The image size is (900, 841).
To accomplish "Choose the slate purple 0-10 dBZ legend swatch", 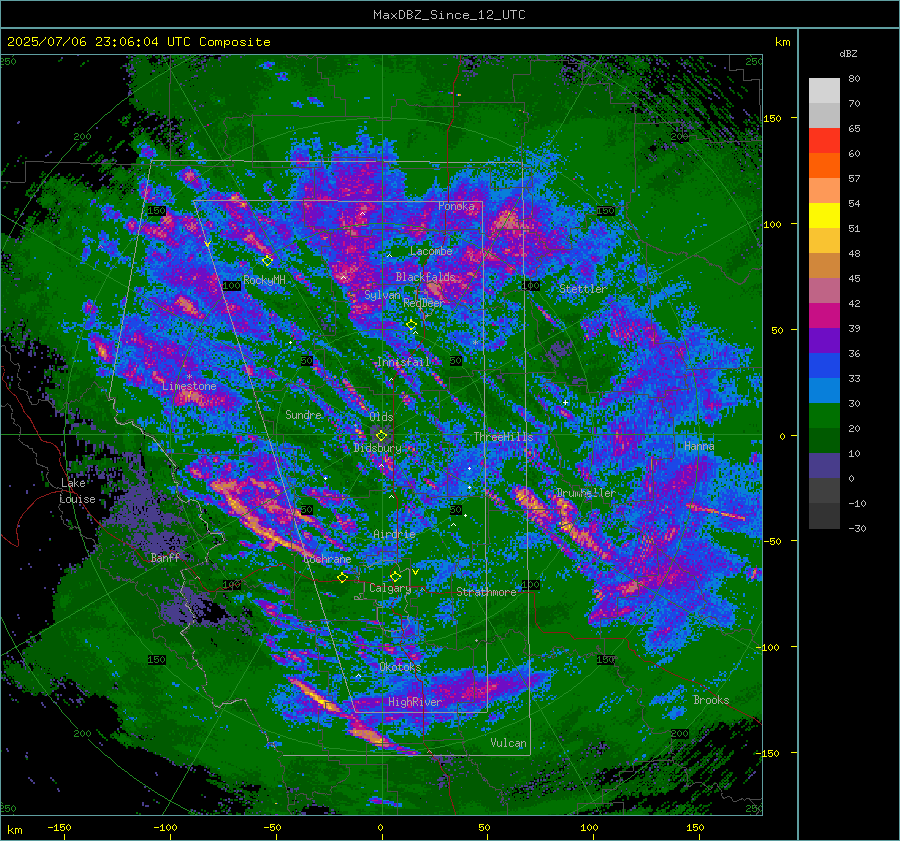I will point(824,466).
